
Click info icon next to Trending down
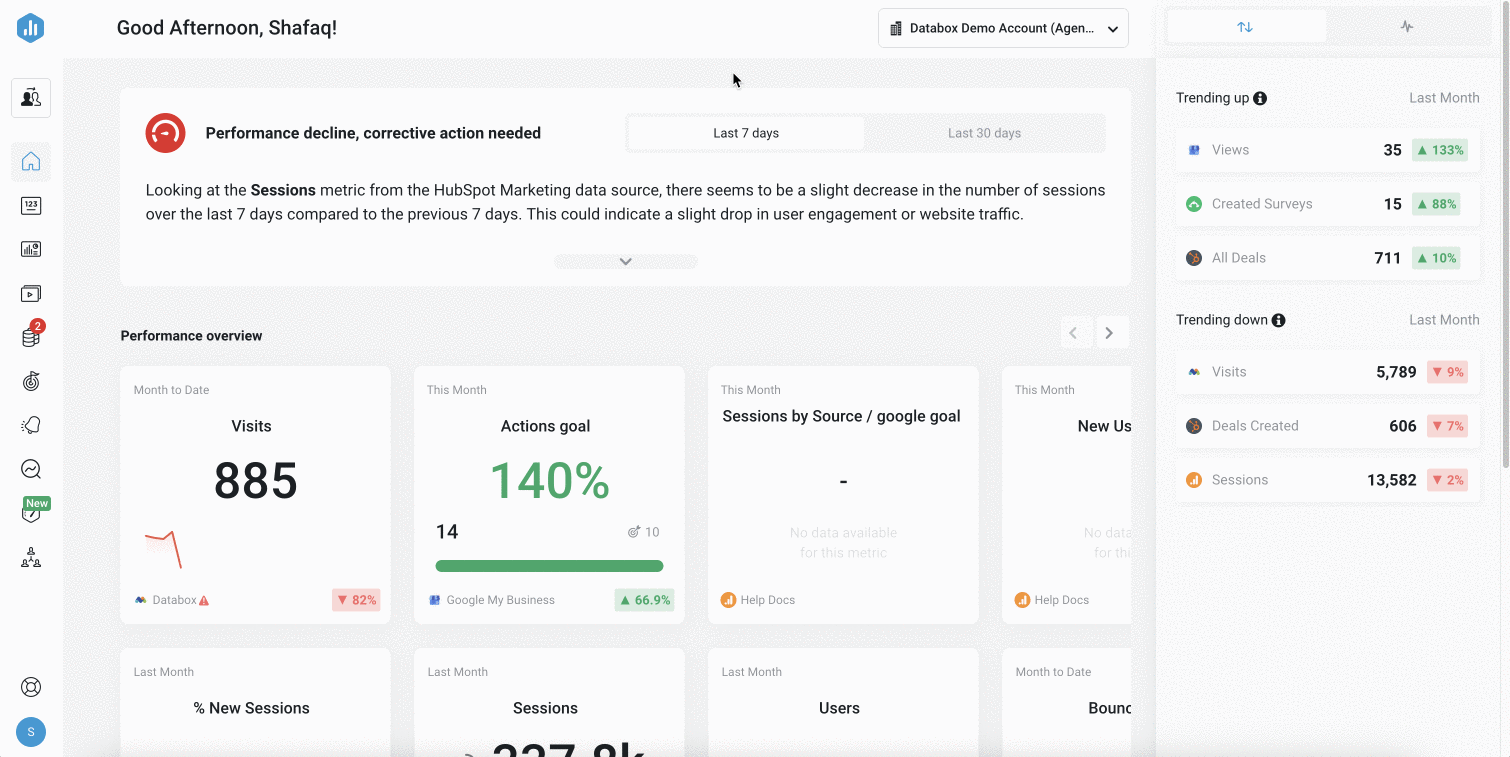click(1278, 320)
